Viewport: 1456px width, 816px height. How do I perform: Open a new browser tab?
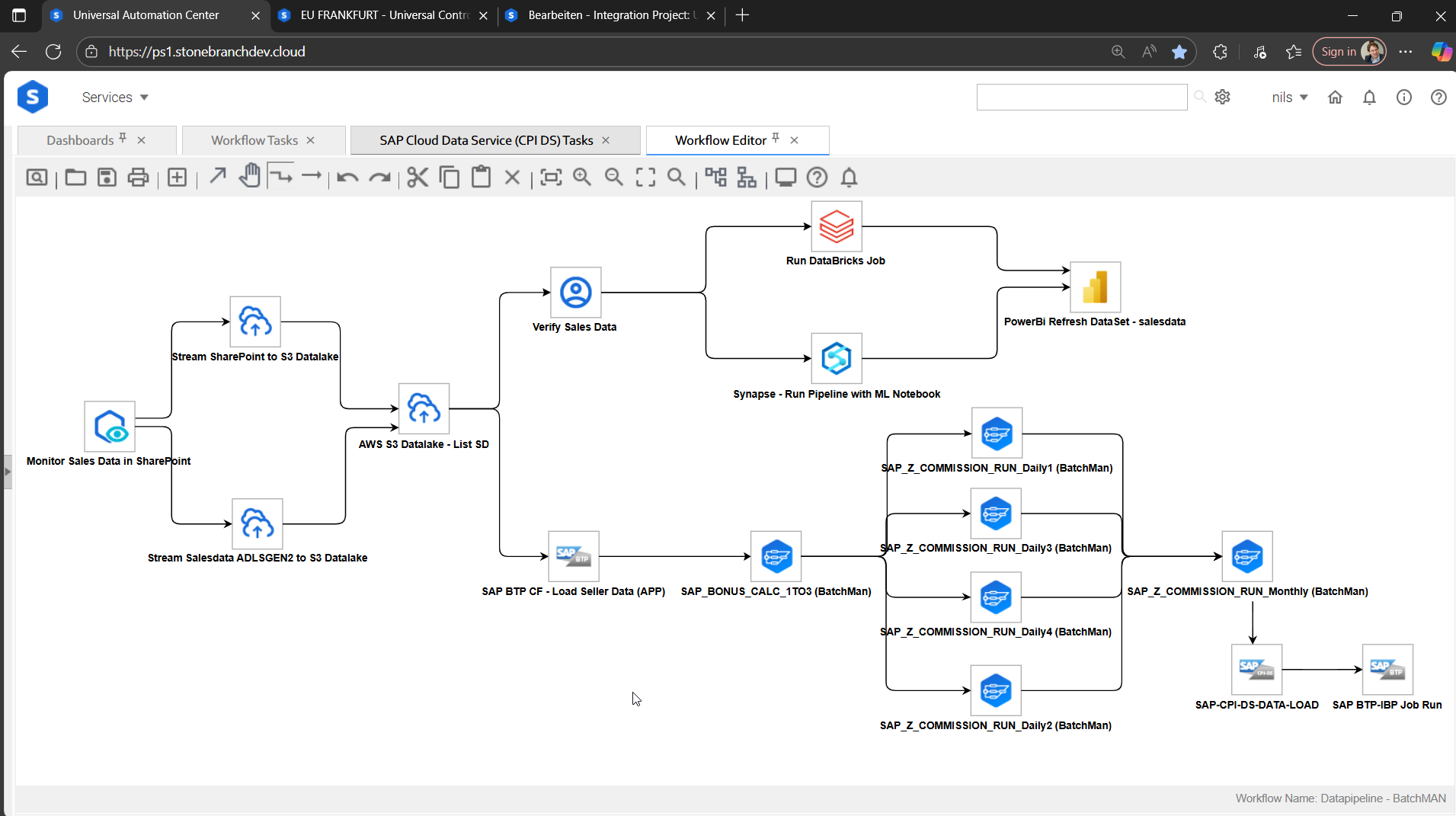(743, 15)
